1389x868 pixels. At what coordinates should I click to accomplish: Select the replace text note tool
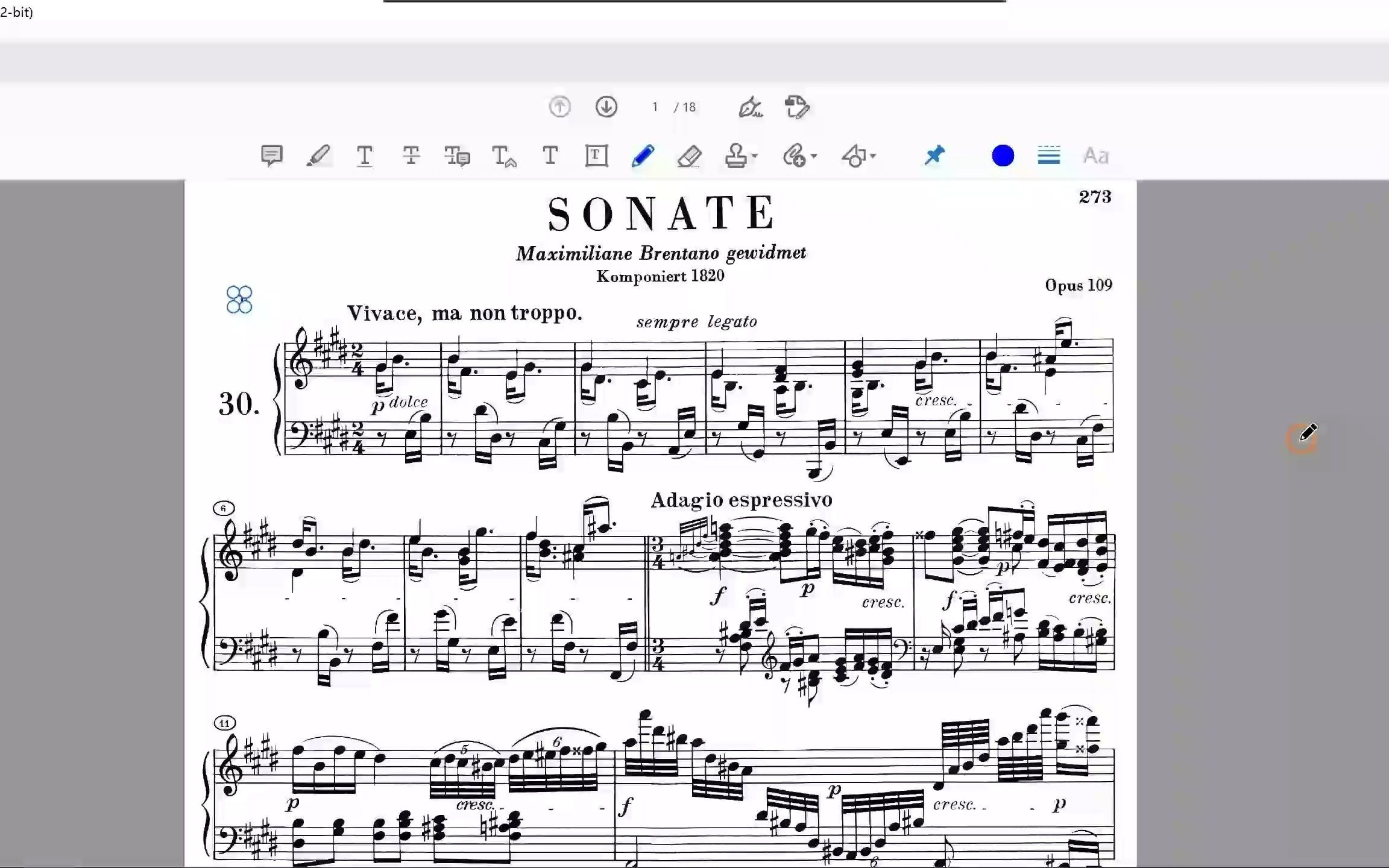(457, 156)
